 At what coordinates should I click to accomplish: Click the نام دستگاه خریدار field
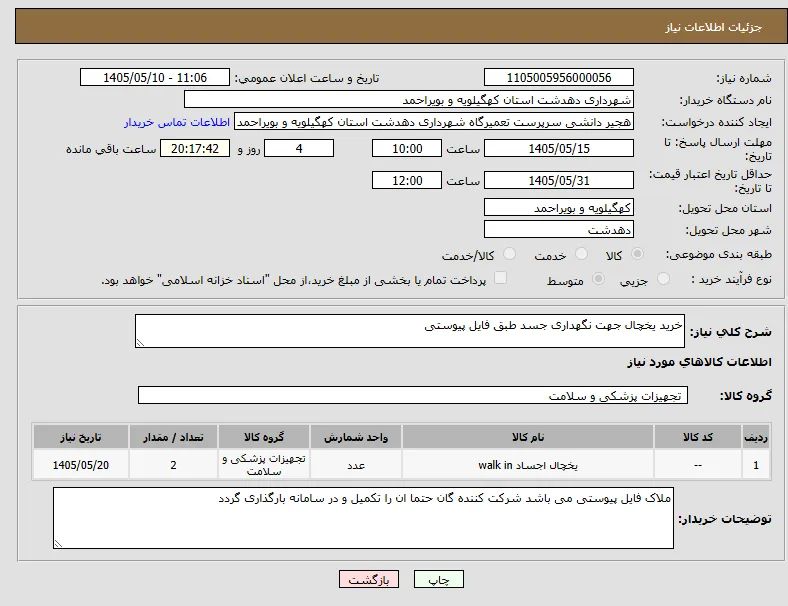pyautogui.click(x=409, y=99)
